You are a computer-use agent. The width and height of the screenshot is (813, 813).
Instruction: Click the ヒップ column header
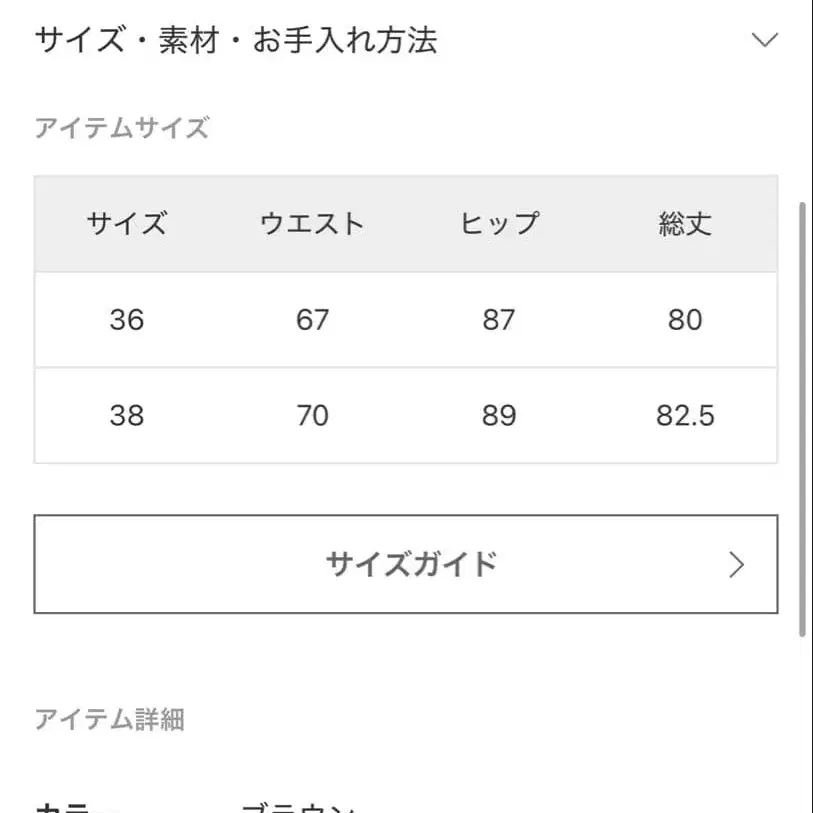click(x=499, y=223)
